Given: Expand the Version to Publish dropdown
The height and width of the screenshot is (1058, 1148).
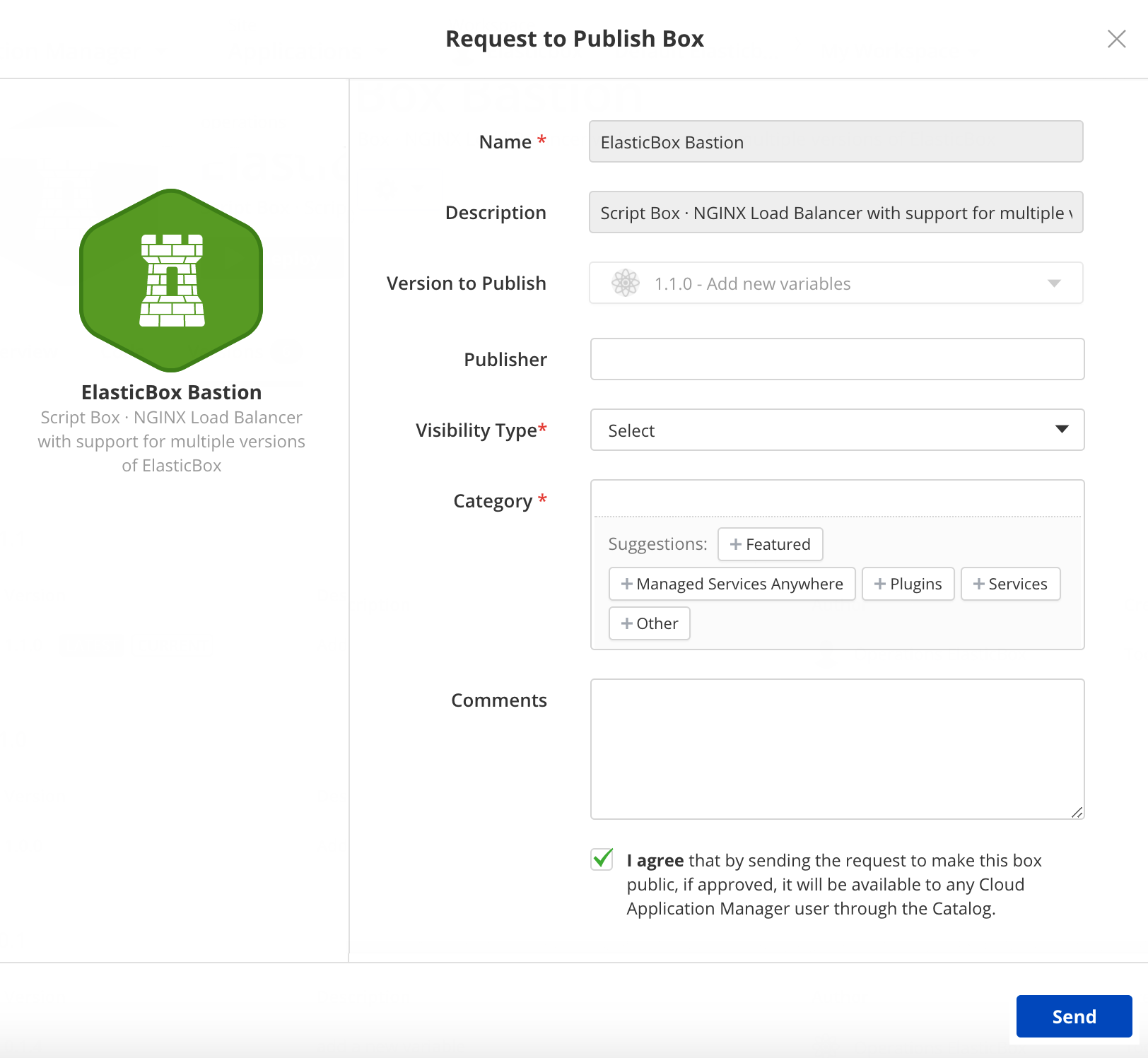Looking at the screenshot, I should pyautogui.click(x=836, y=283).
